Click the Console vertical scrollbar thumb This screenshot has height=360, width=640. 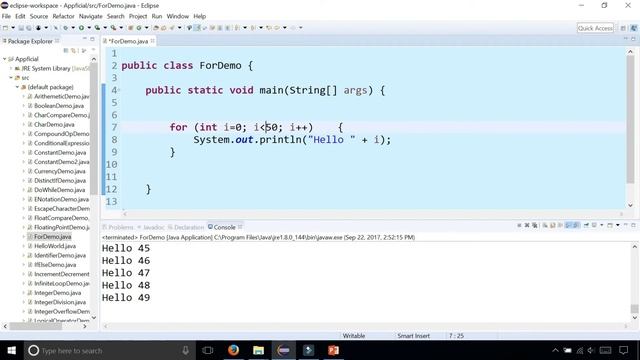click(x=634, y=308)
